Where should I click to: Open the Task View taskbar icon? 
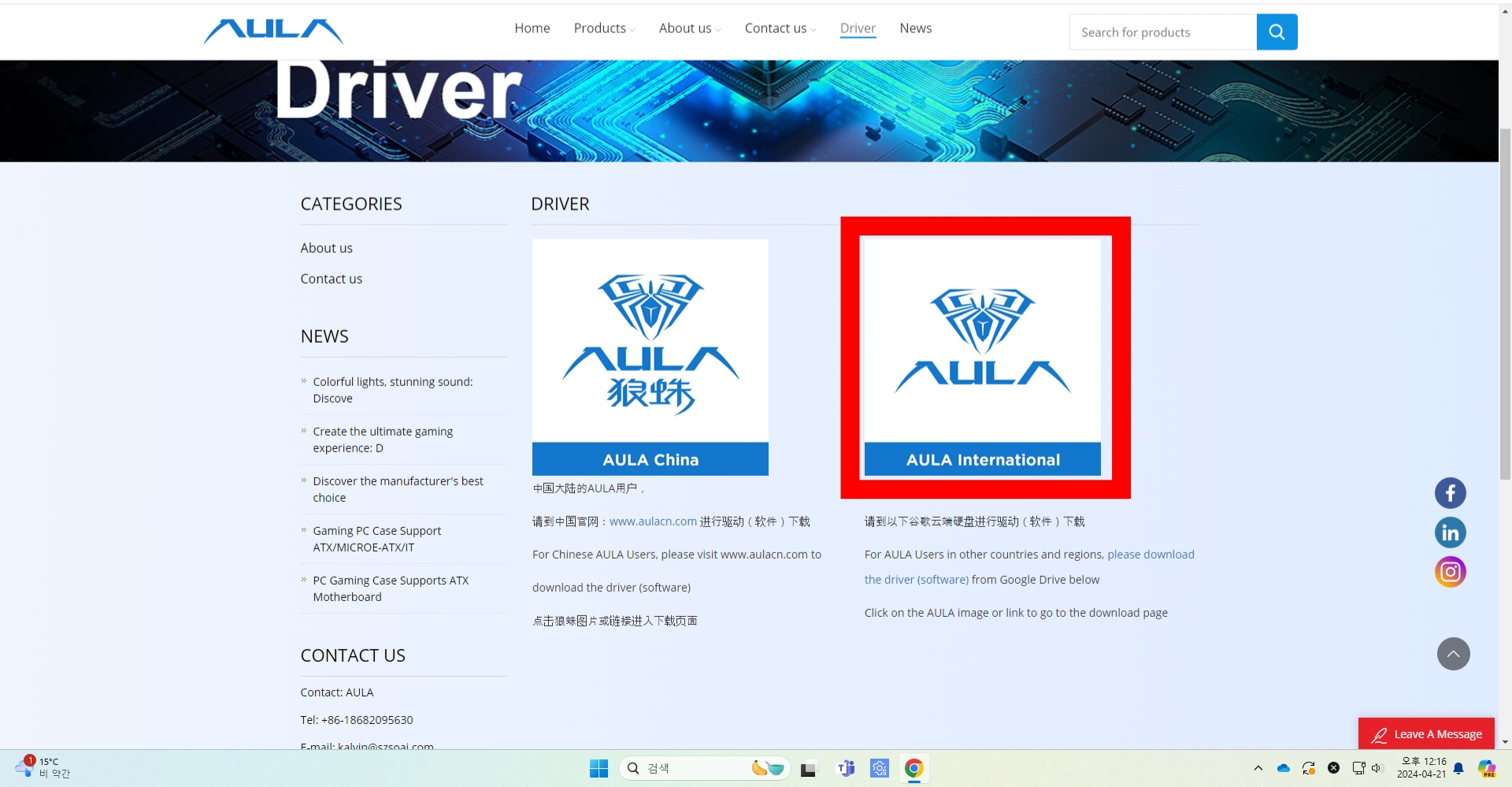click(x=809, y=768)
